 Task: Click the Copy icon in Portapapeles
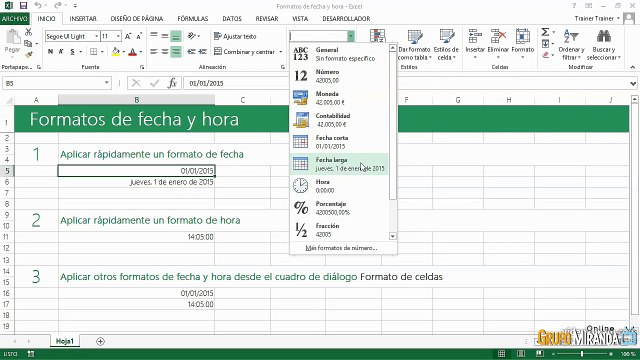[28, 43]
